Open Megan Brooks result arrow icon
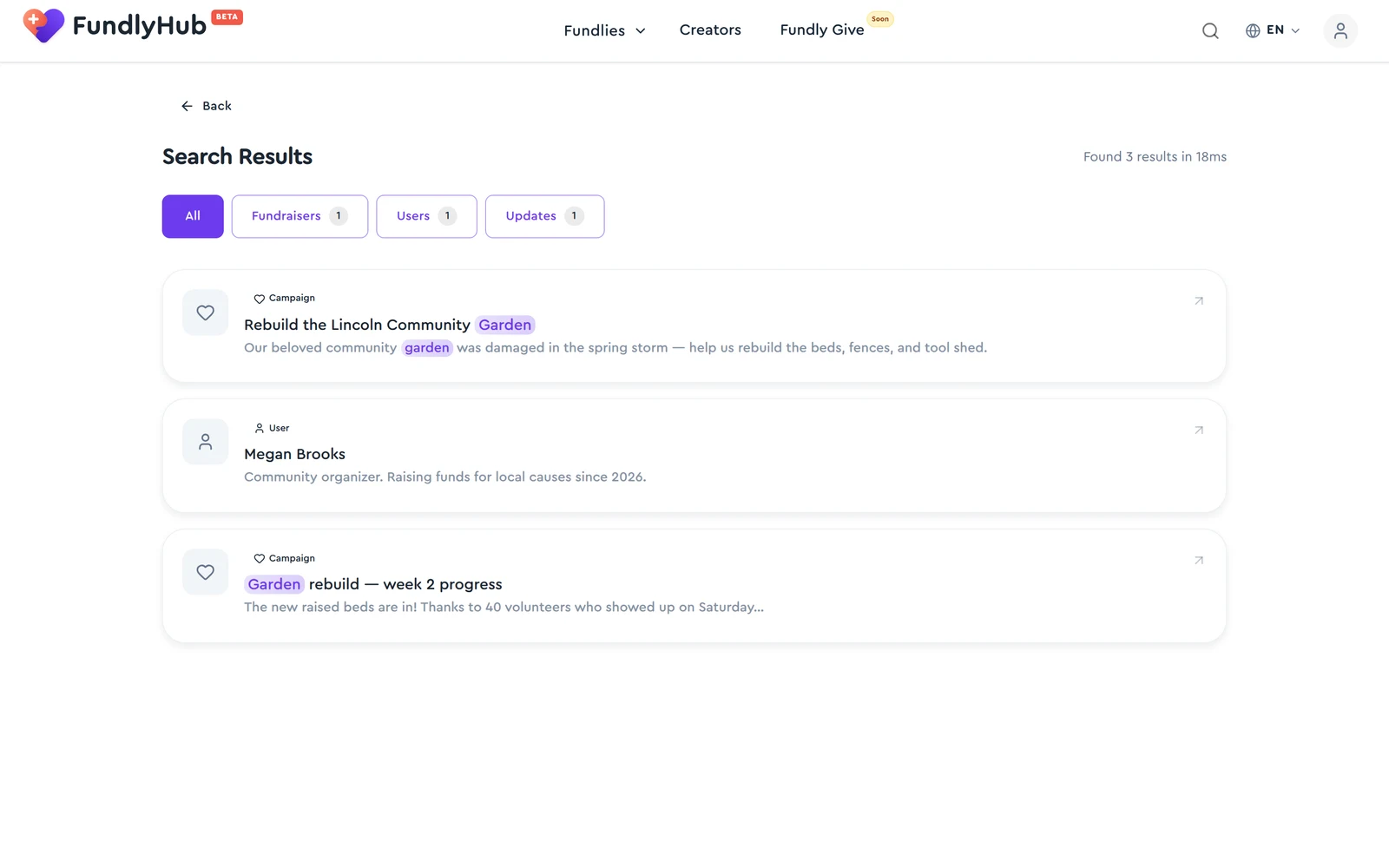Viewport: 1389px width, 868px height. [x=1199, y=431]
